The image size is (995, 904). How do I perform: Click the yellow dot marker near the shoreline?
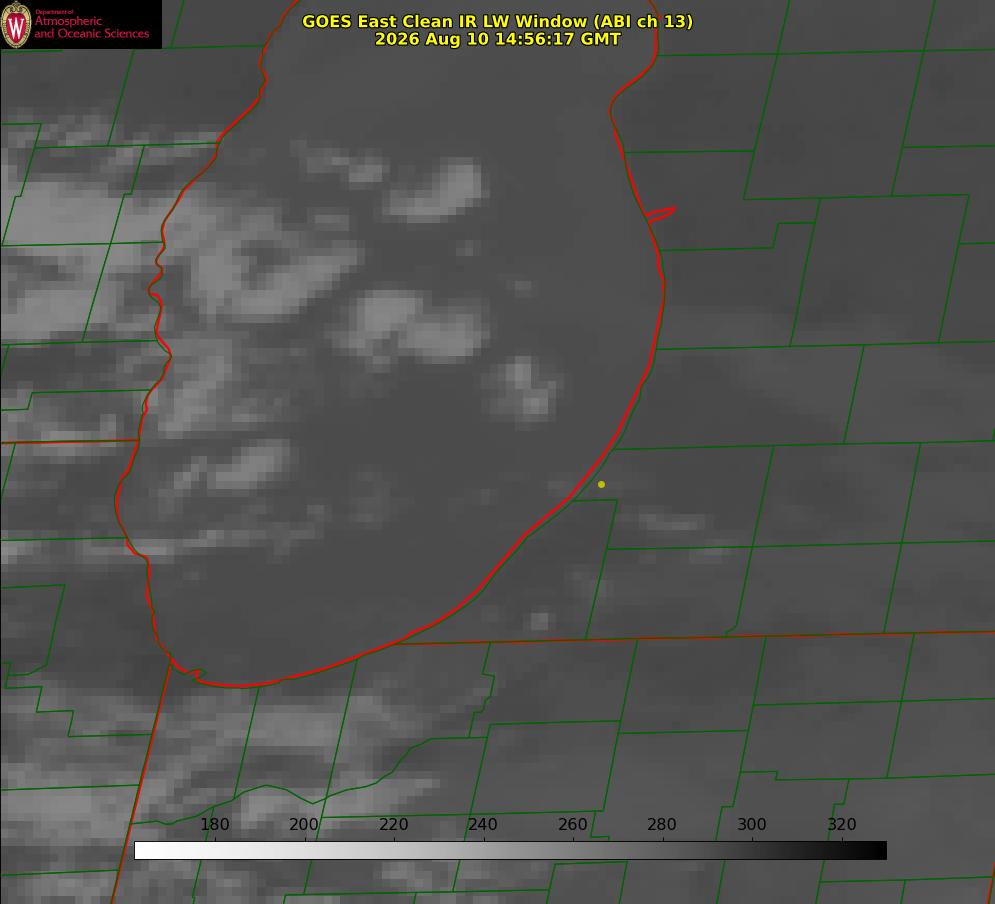(601, 484)
